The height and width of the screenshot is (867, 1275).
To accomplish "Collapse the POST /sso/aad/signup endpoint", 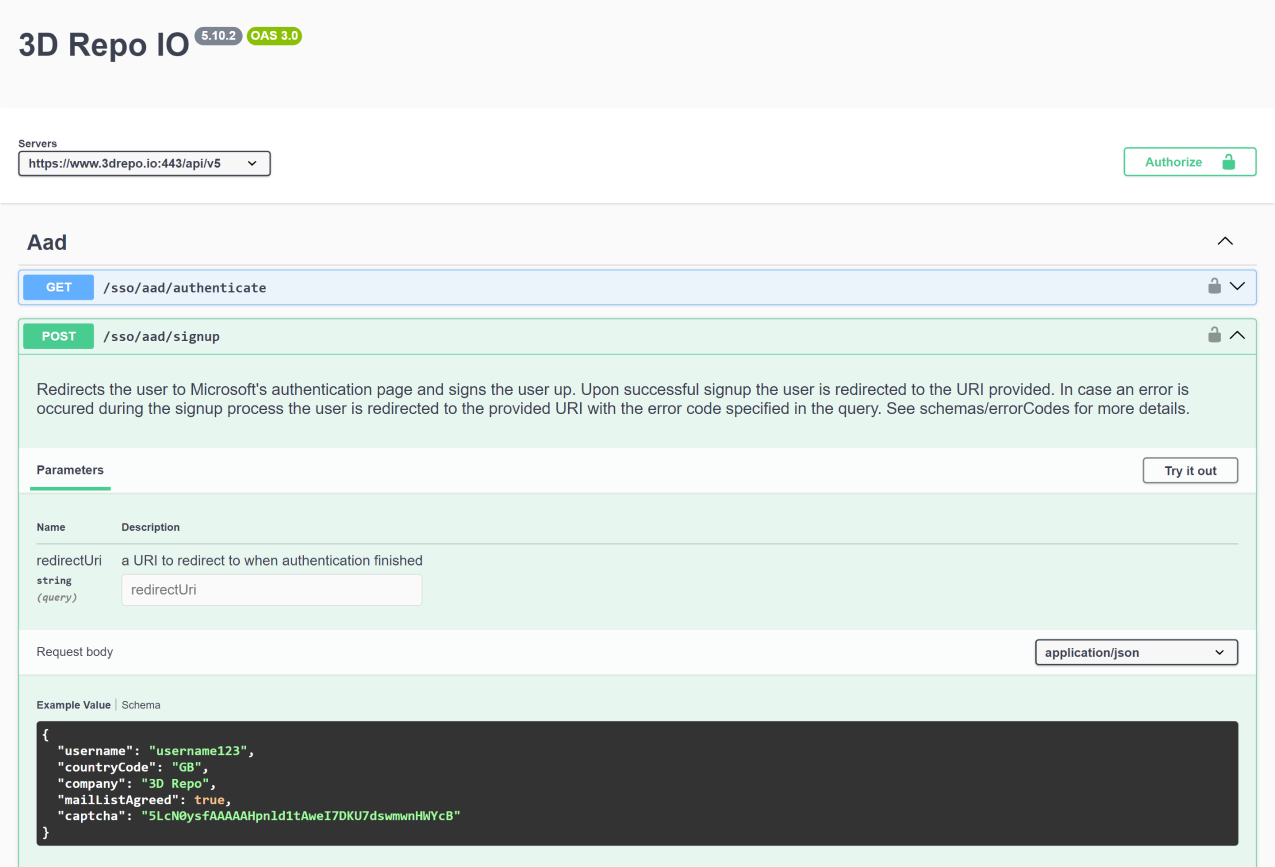I will [1237, 335].
